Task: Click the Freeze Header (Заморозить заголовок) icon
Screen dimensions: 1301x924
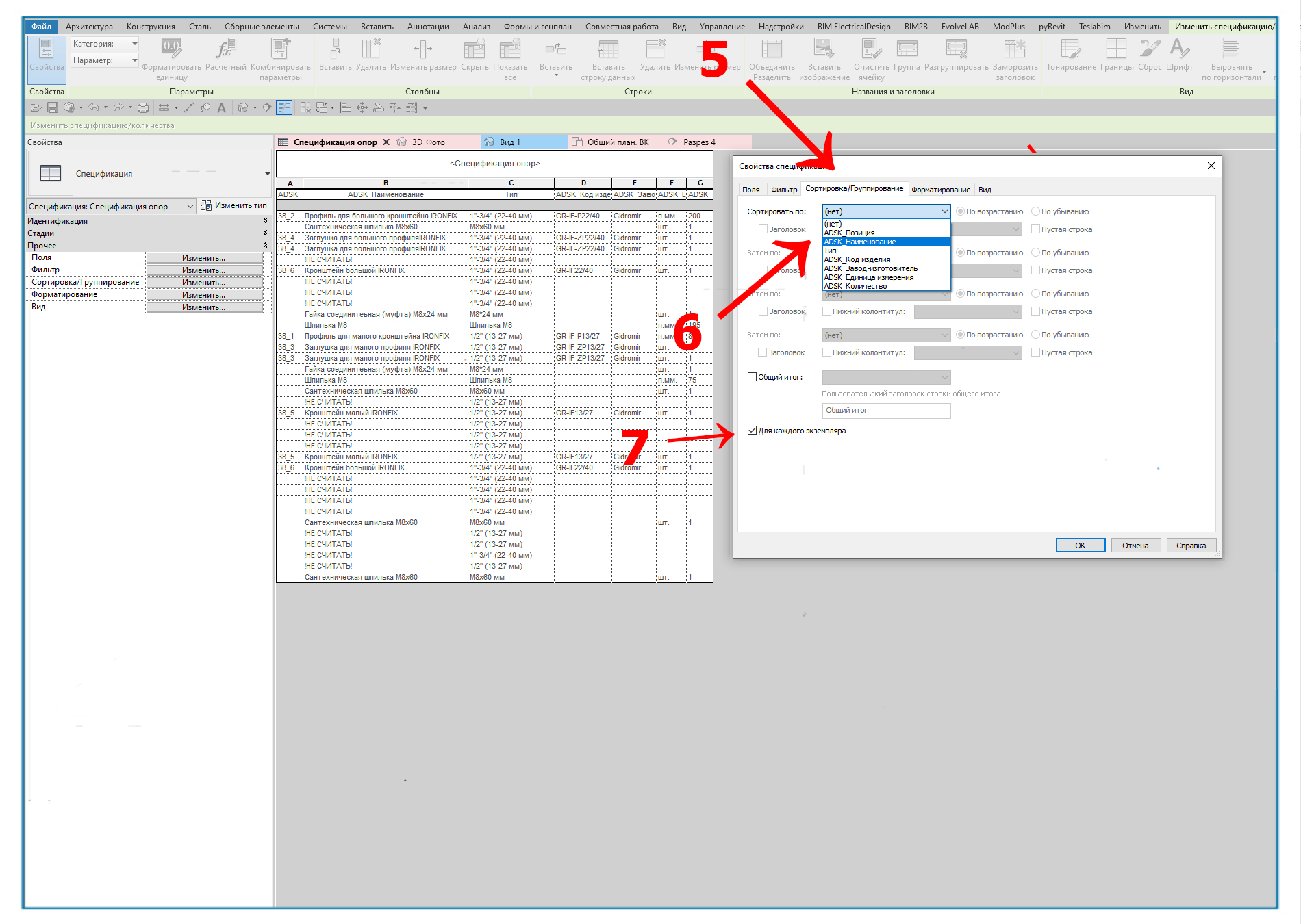Action: [1015, 49]
